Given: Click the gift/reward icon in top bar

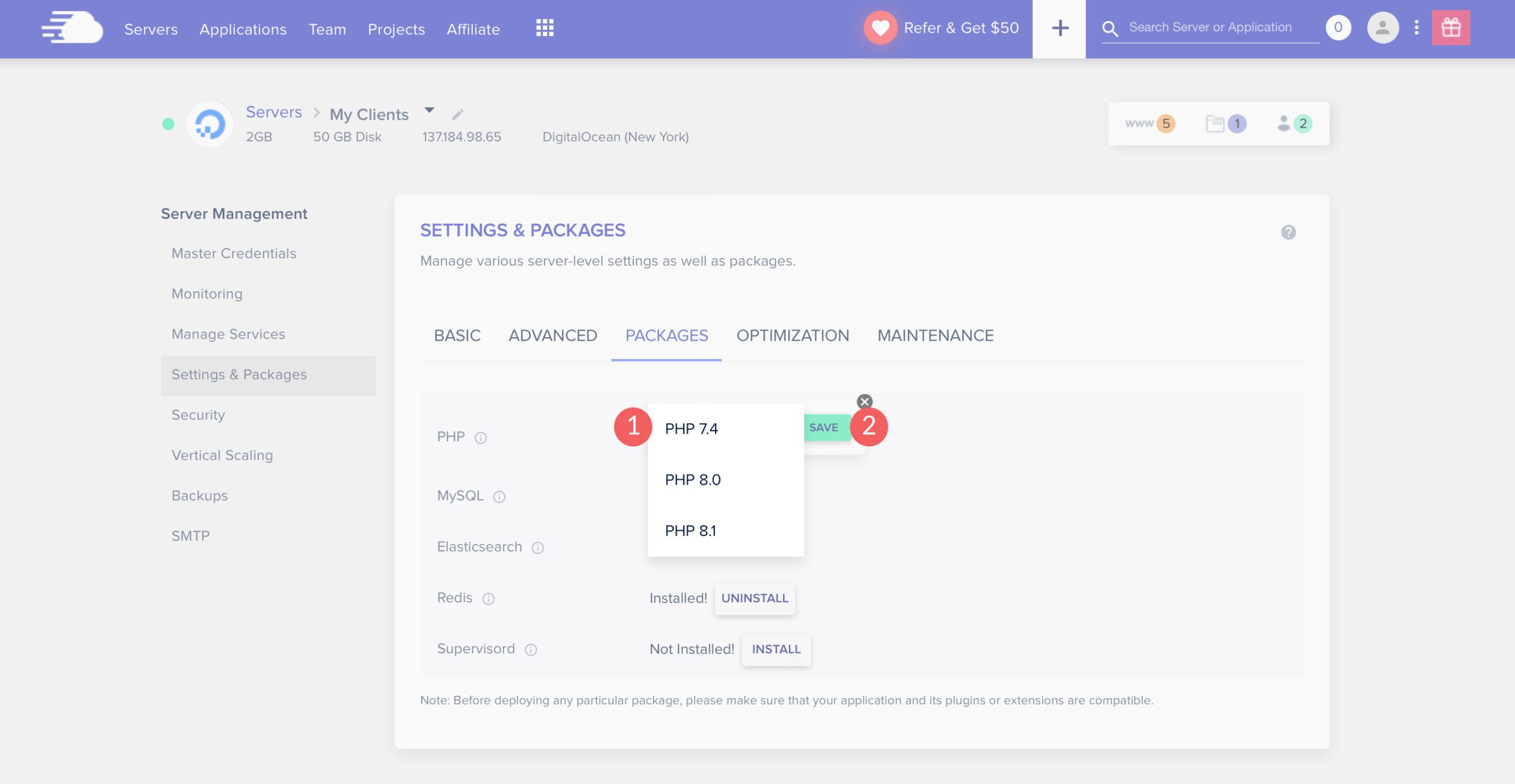Looking at the screenshot, I should pyautogui.click(x=1451, y=27).
